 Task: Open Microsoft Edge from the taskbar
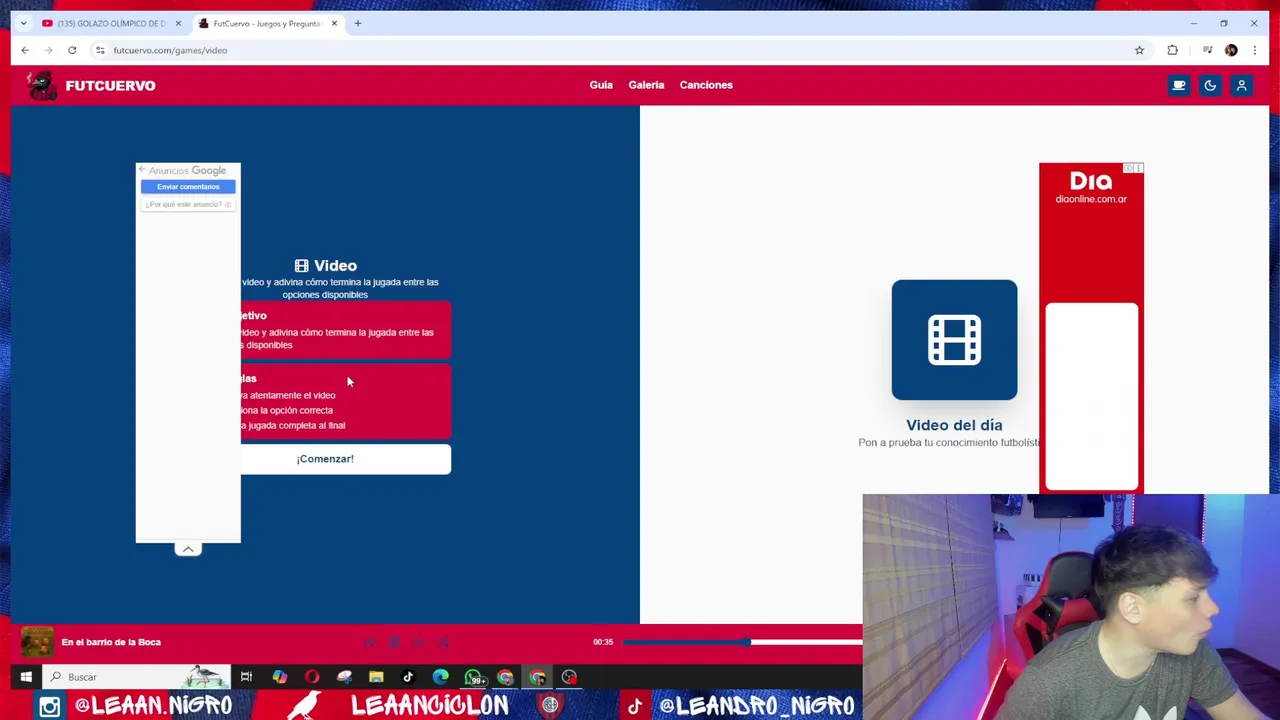[x=440, y=677]
